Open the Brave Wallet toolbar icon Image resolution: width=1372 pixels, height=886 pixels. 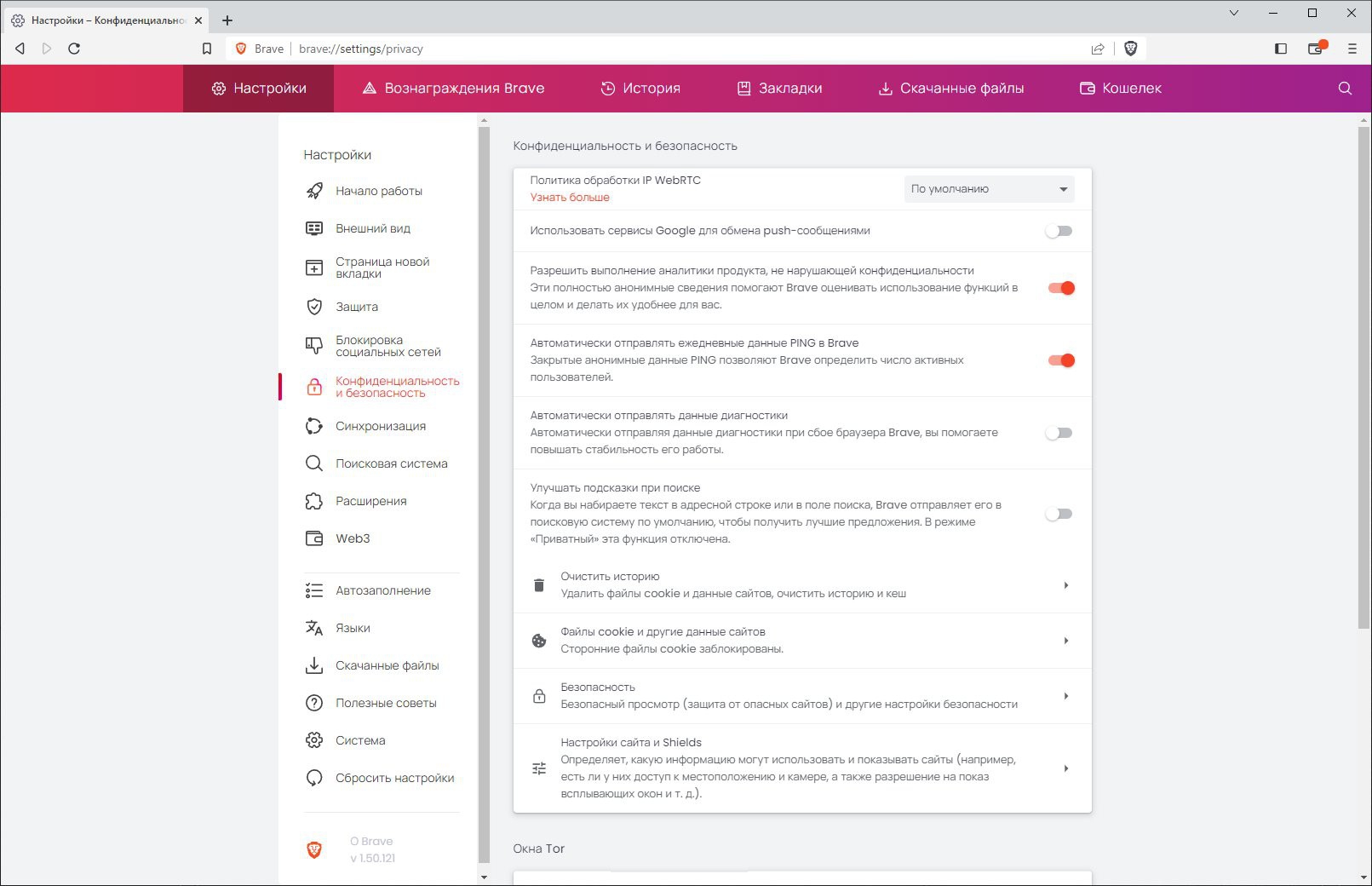1317,48
